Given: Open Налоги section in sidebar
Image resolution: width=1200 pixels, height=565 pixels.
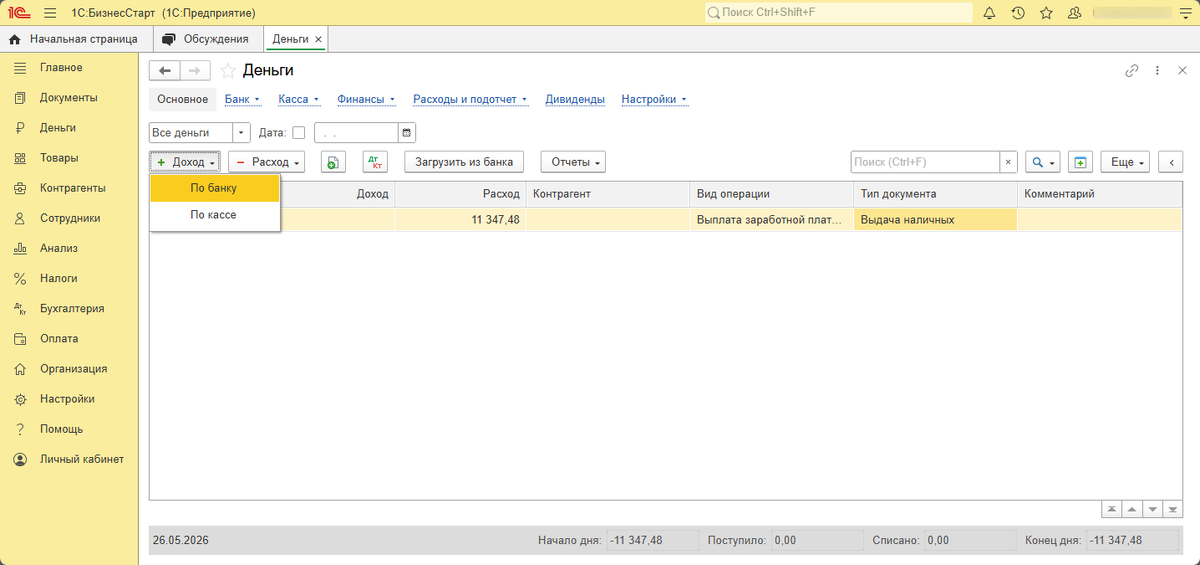Looking at the screenshot, I should 69,278.
